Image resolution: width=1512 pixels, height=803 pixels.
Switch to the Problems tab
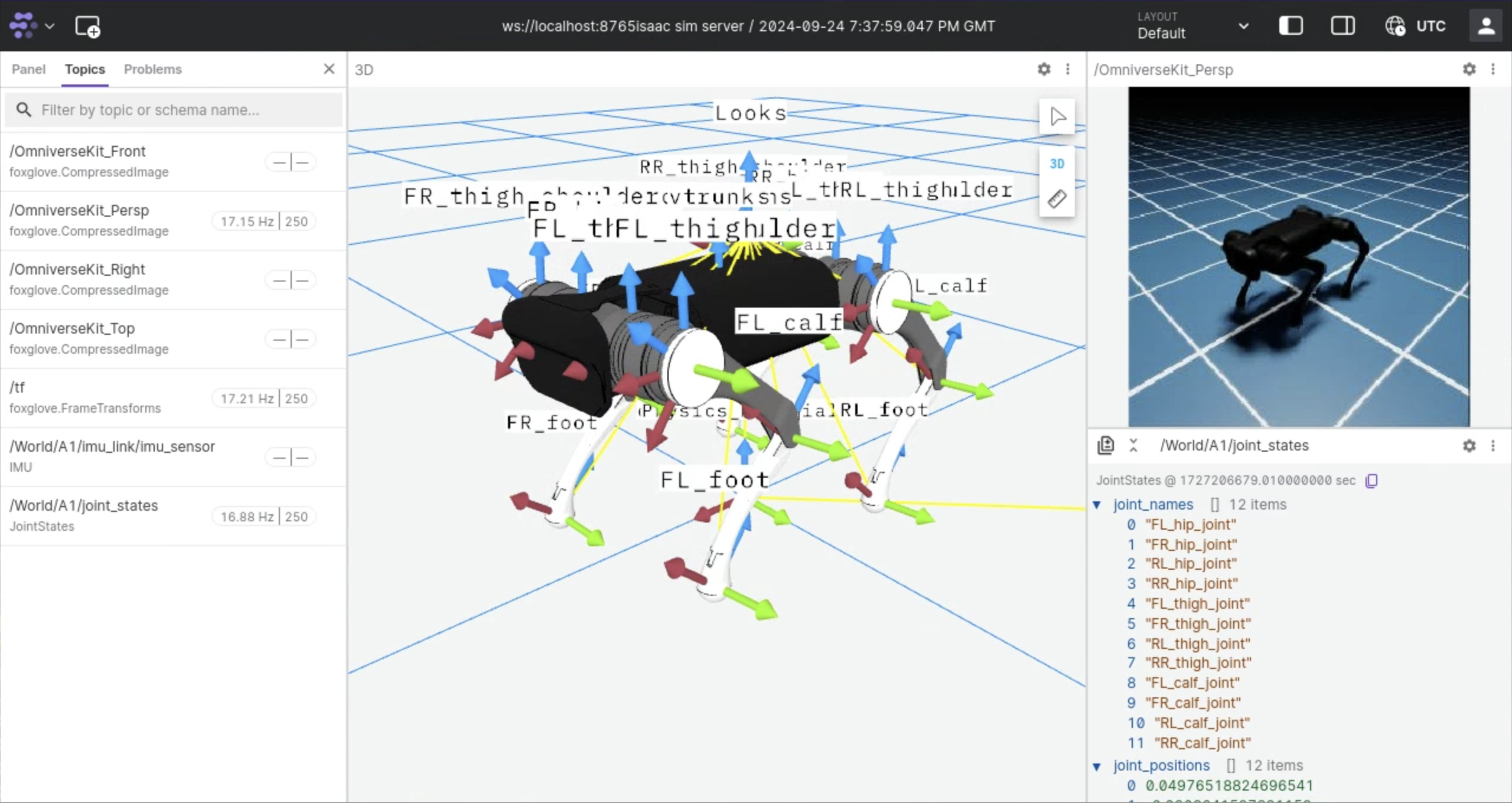pos(152,69)
